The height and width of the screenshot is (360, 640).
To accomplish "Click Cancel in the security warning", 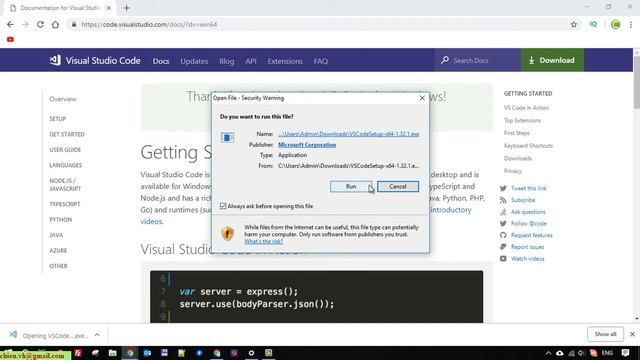I will pos(398,187).
